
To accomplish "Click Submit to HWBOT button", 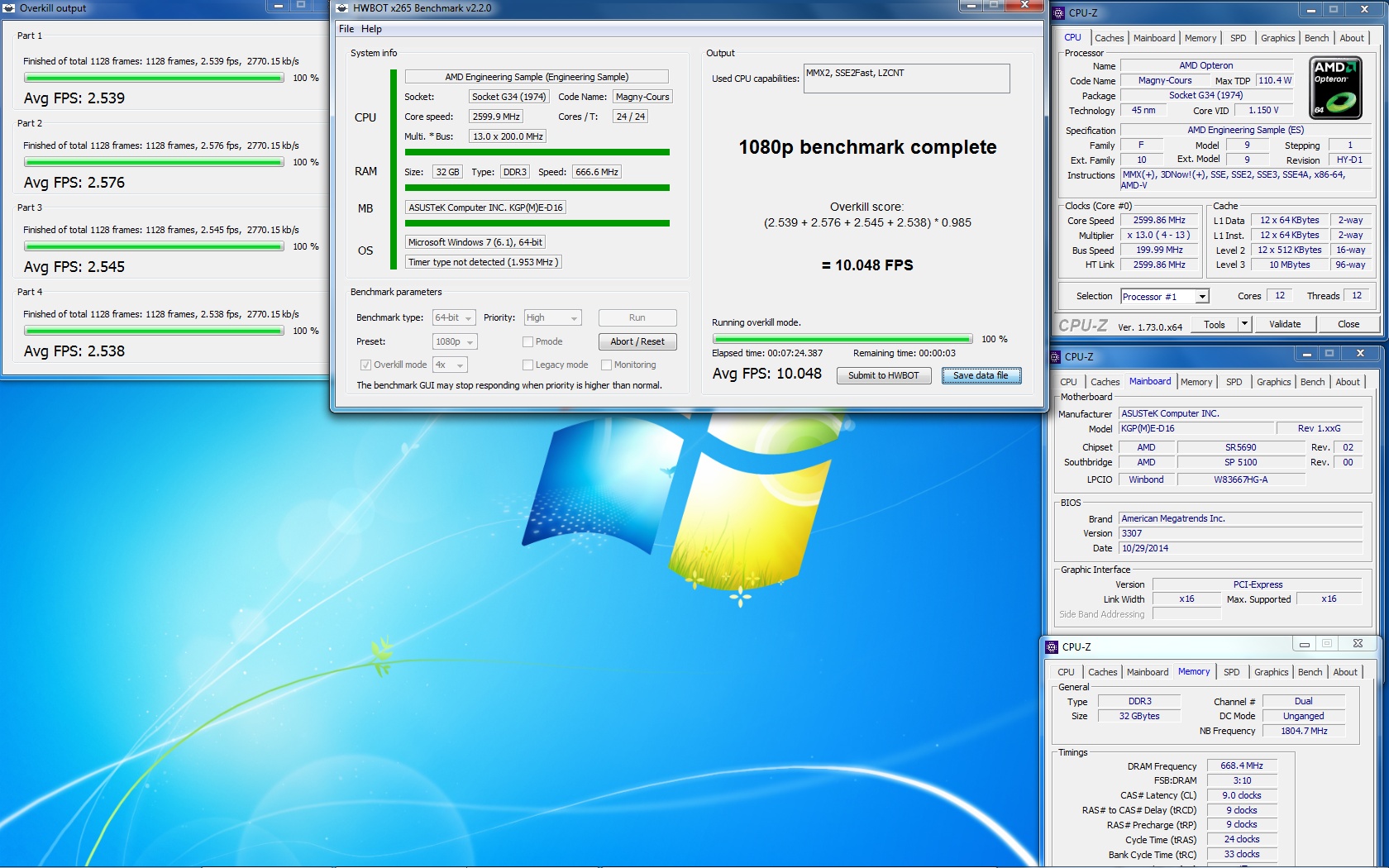I will coord(884,375).
